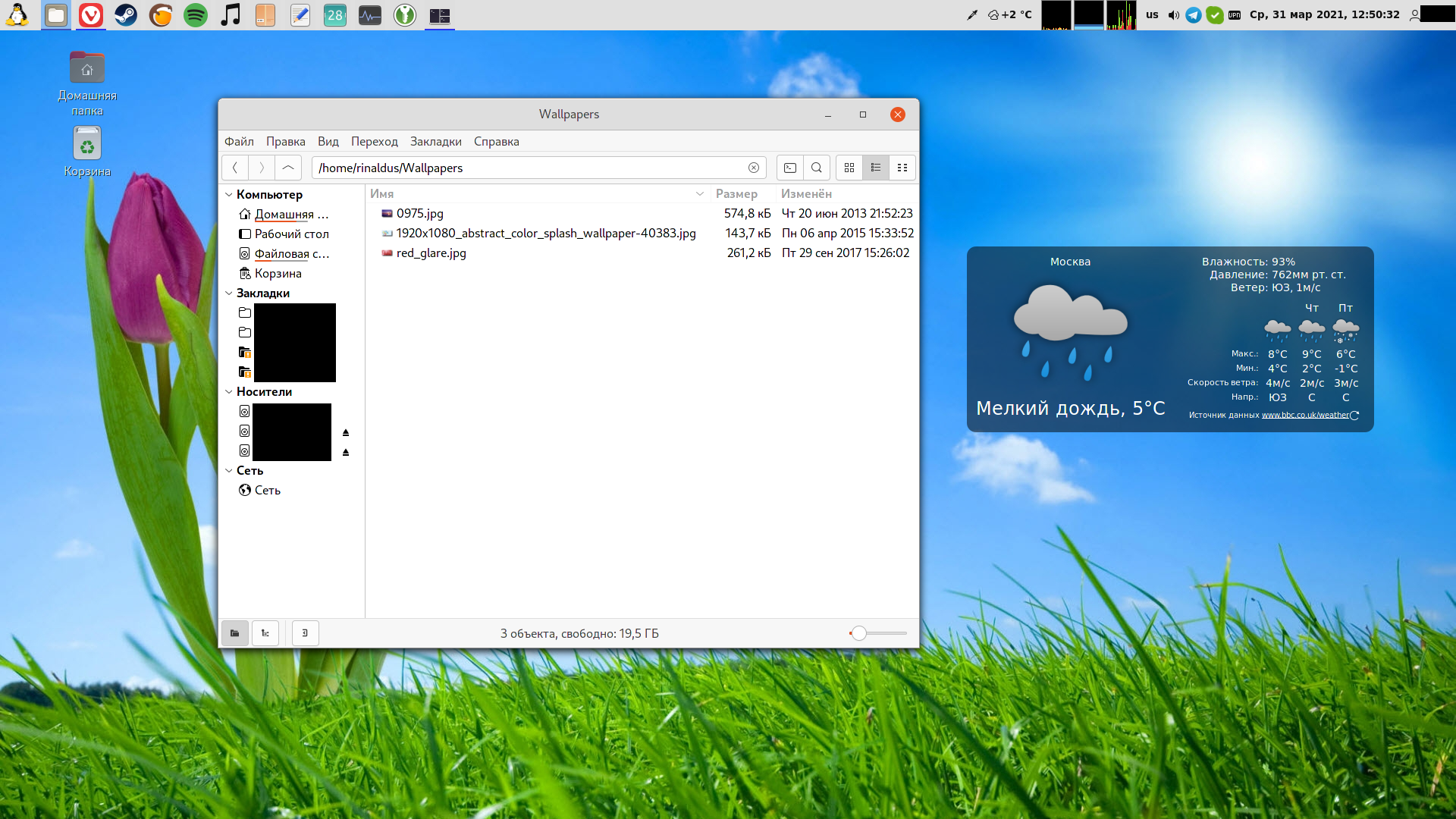Screen dimensions: 1456x819
Task: Follow the www.bbc.co.uk/weather link
Action: point(1306,415)
